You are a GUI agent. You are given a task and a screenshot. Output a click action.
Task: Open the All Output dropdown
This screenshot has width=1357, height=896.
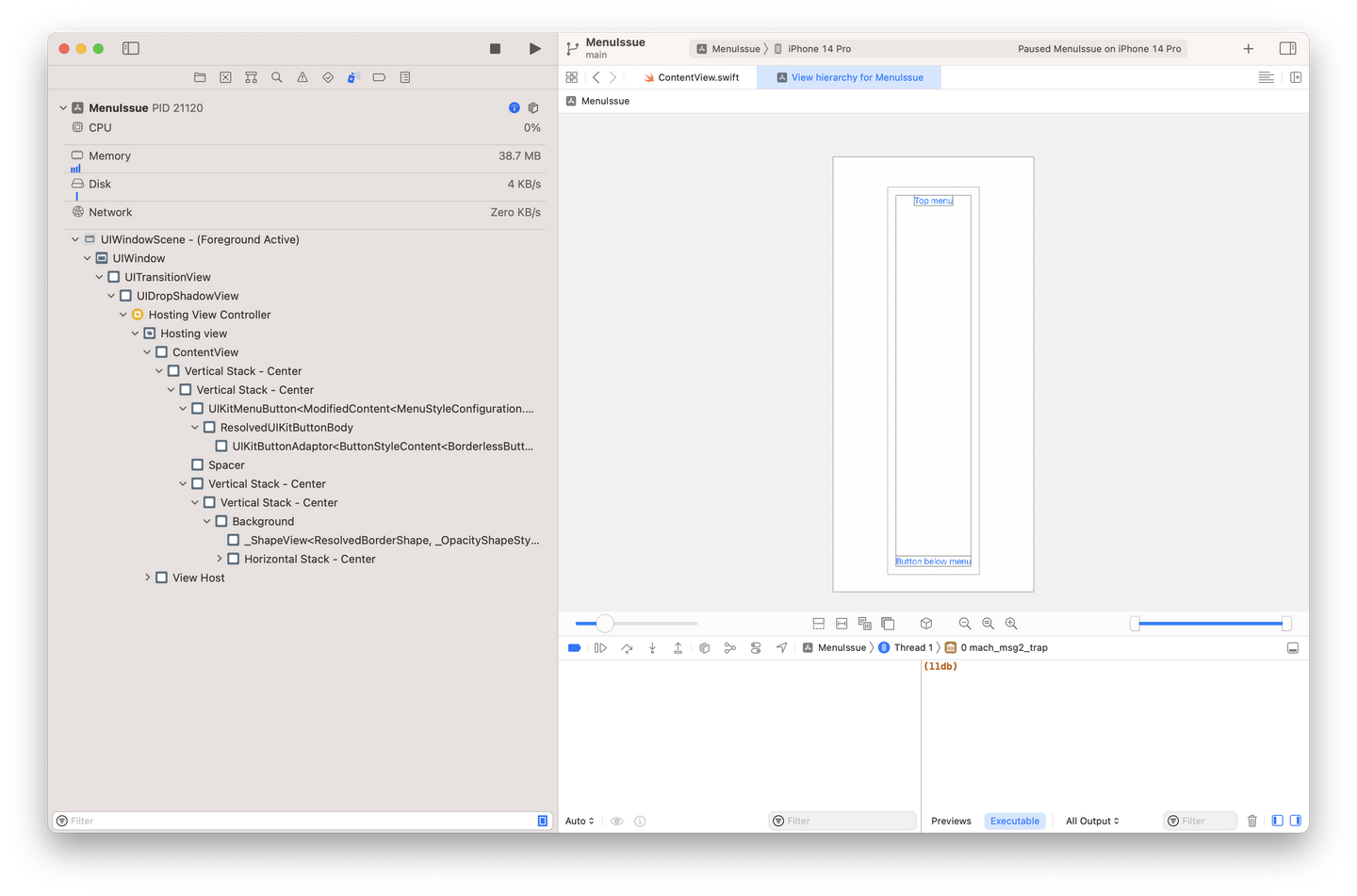point(1092,821)
